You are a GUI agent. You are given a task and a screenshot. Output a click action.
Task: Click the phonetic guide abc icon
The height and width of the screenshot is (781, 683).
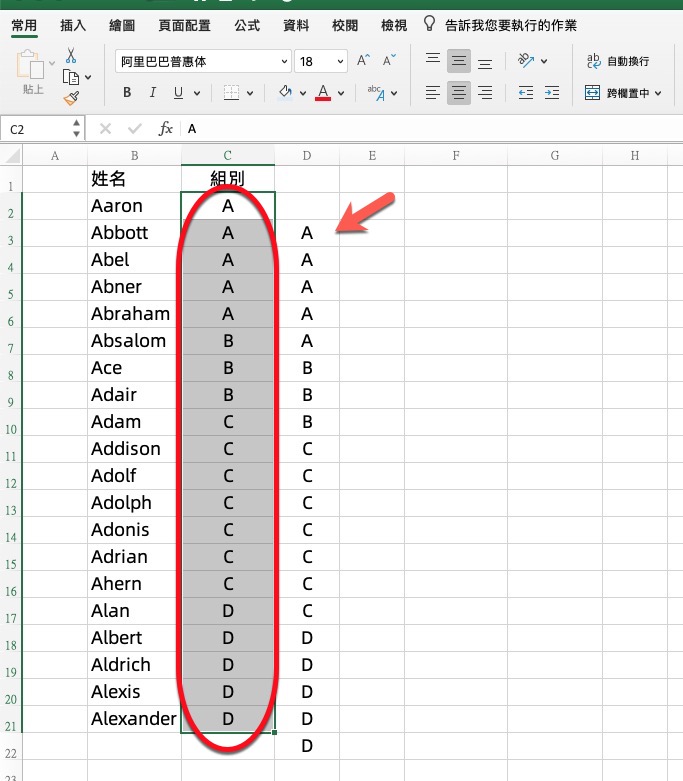[x=376, y=93]
